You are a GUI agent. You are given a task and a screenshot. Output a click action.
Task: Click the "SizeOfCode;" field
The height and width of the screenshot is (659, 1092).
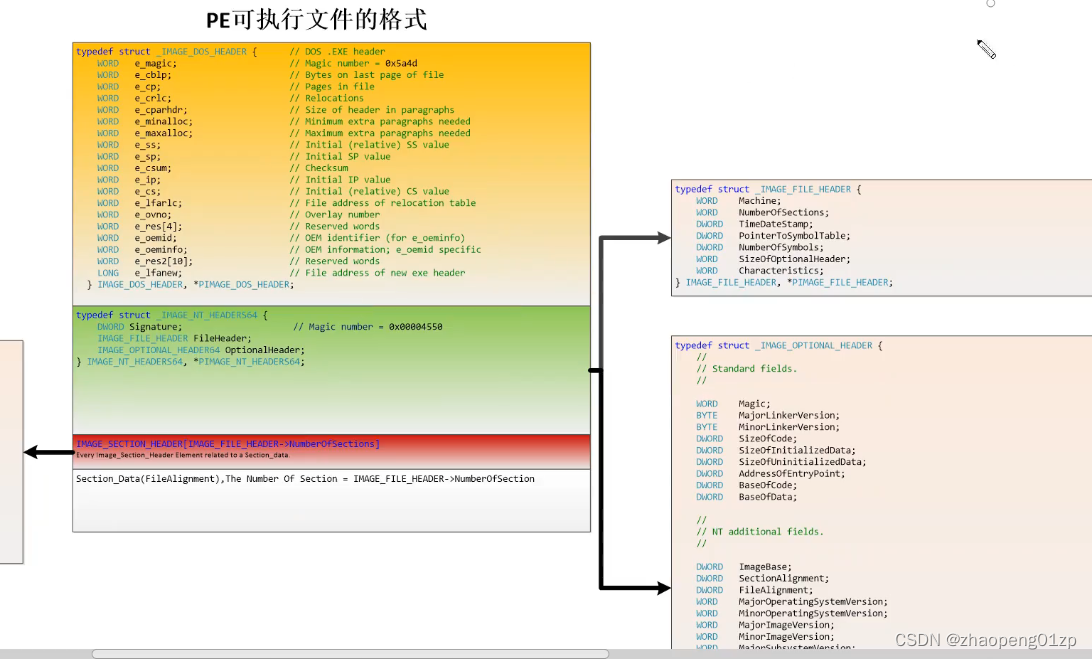(768, 439)
